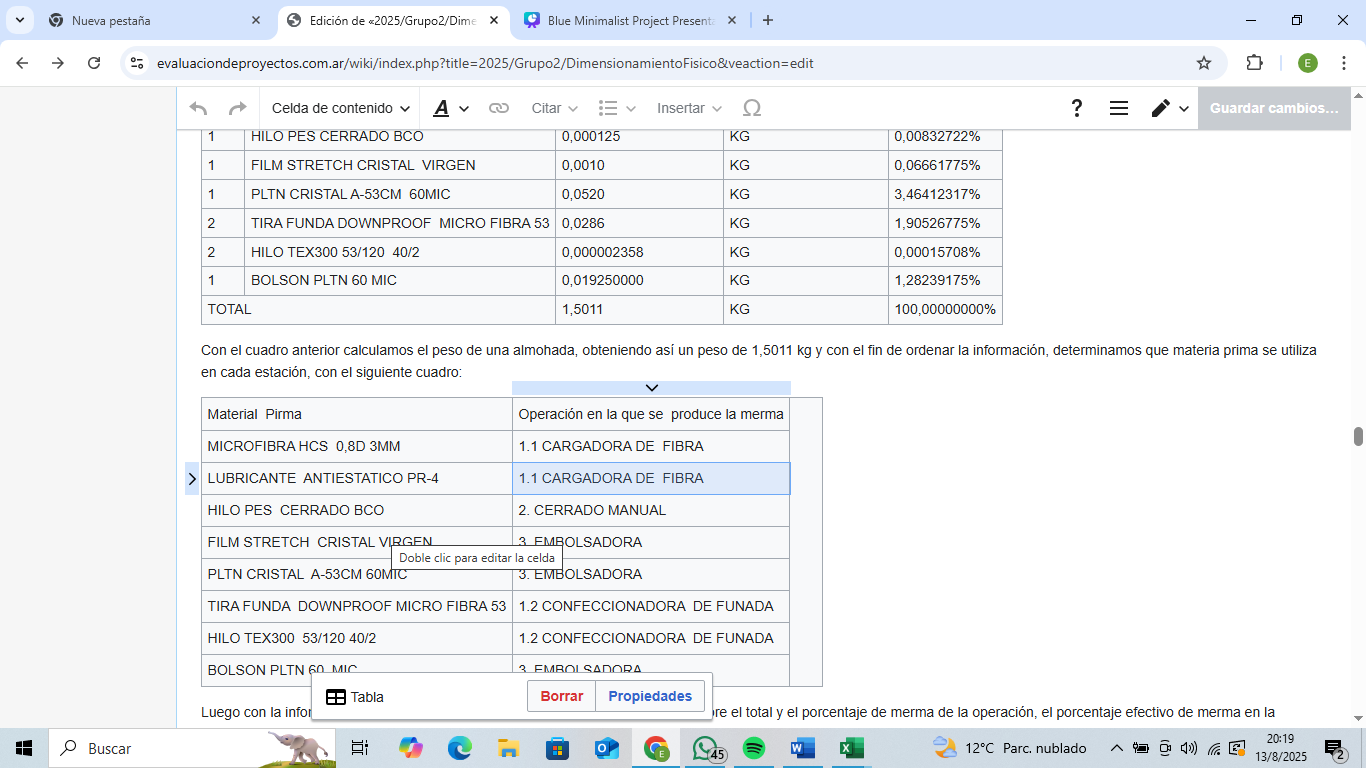1366x768 pixels.
Task: Open table Propiedades
Action: pos(650,696)
